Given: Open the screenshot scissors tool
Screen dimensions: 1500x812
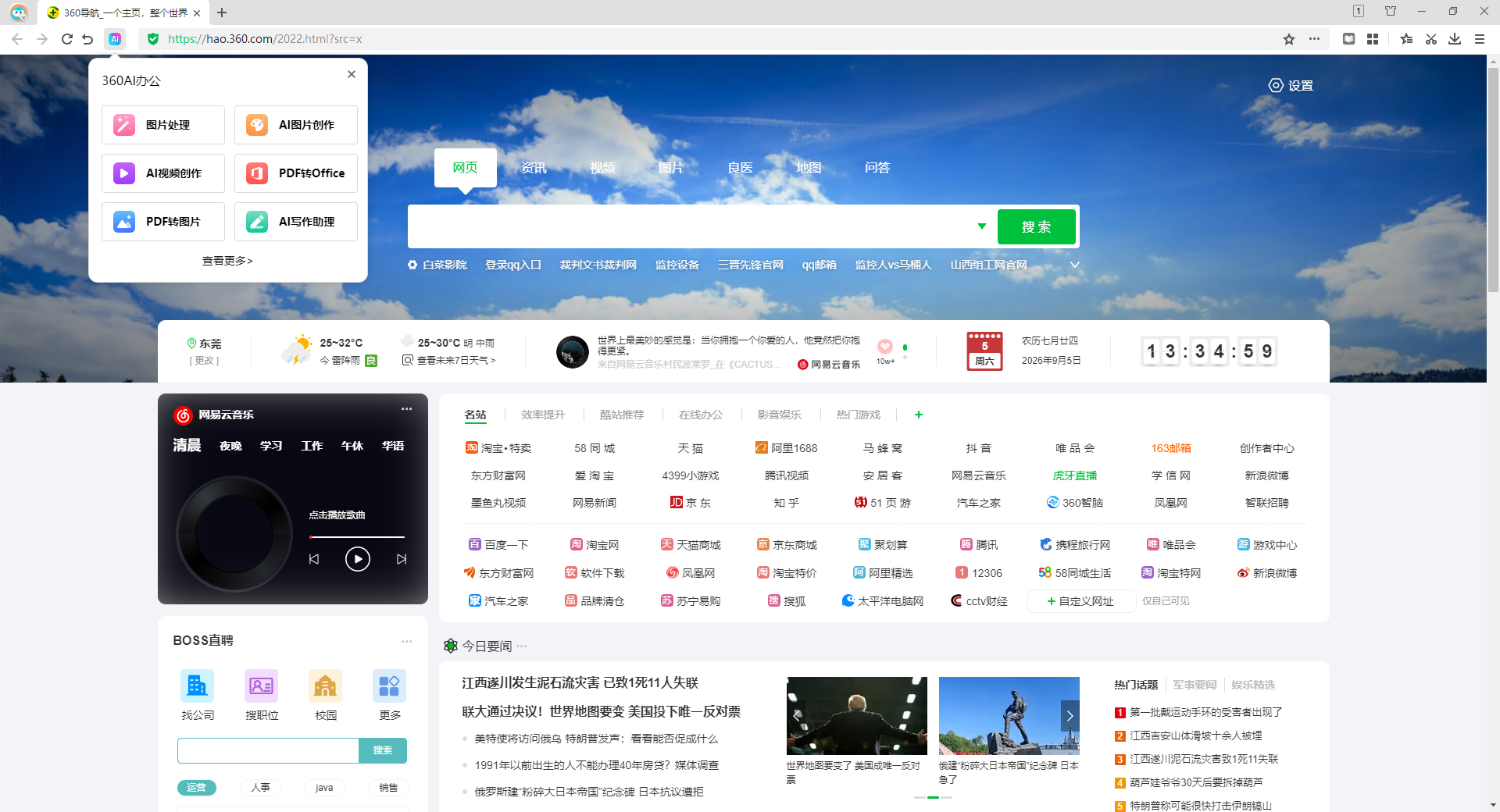Looking at the screenshot, I should [x=1430, y=39].
